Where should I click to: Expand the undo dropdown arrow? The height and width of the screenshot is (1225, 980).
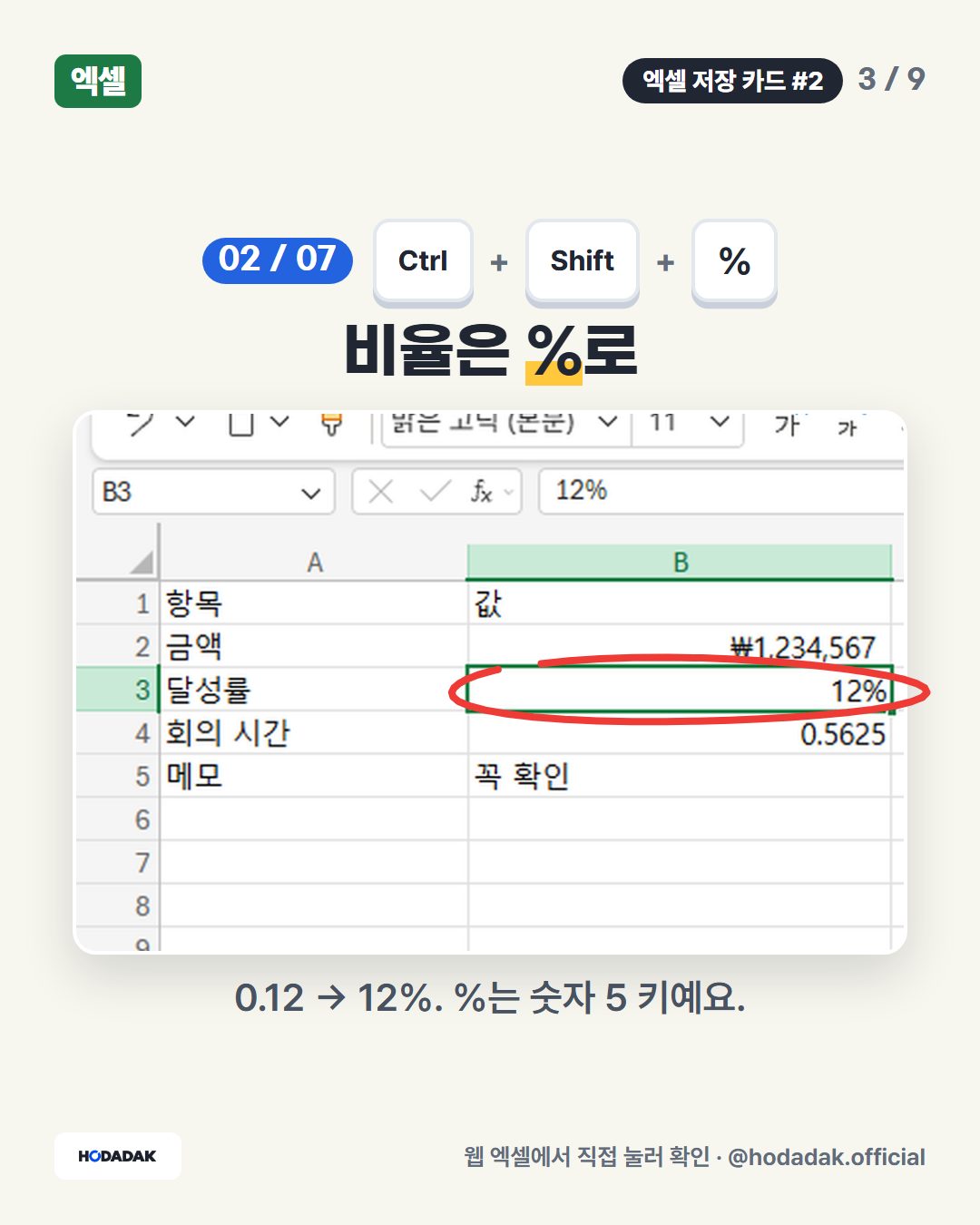tap(186, 421)
